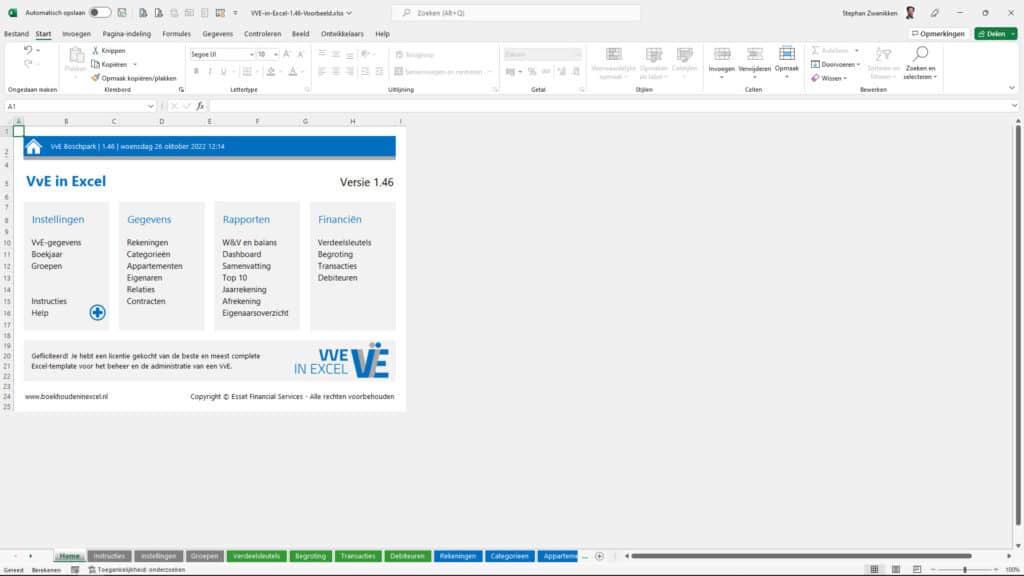Open Zoeken en selecteren with the magnifier icon
This screenshot has width=1024, height=576.
(920, 52)
